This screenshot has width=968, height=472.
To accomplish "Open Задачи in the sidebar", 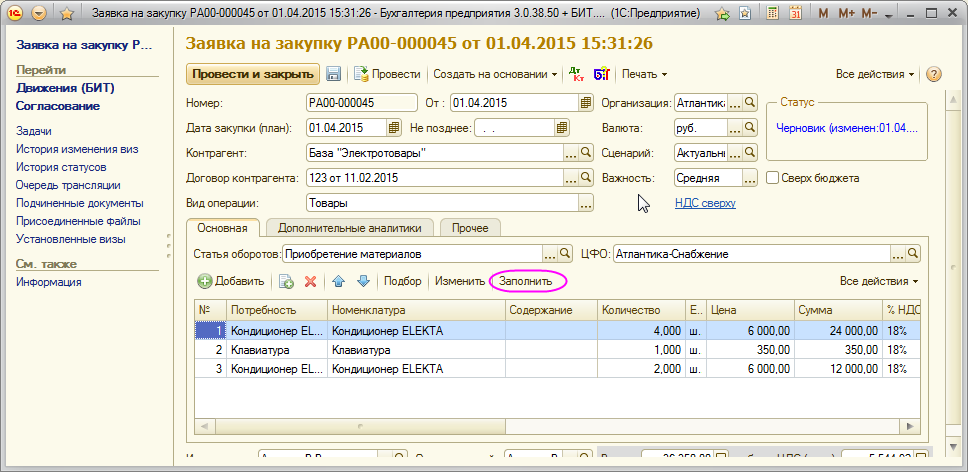I will pyautogui.click(x=34, y=131).
